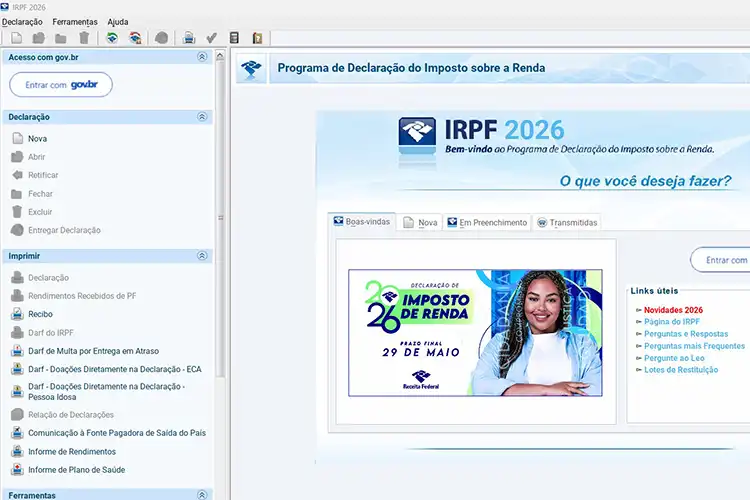Click icon beside Darf Doações ECA
750x500 pixels.
click(x=17, y=369)
